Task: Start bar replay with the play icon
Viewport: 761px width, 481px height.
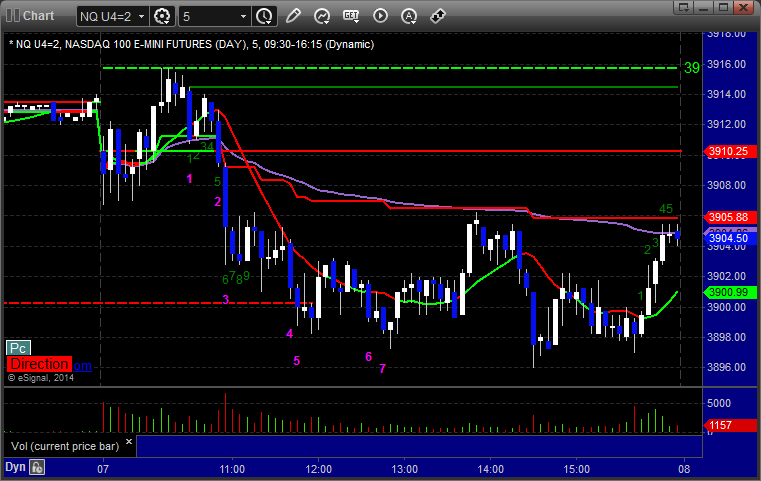Action: click(380, 16)
